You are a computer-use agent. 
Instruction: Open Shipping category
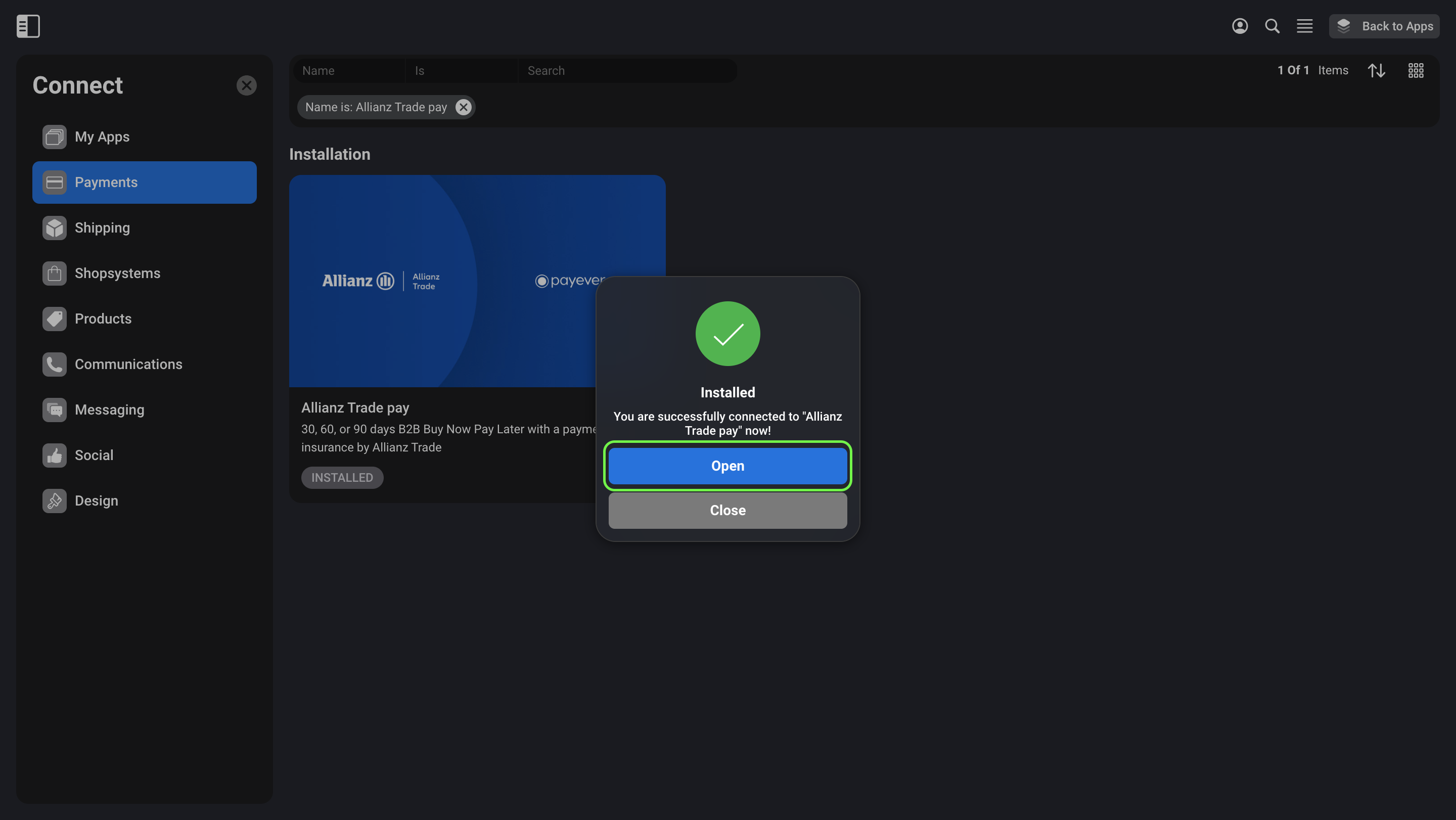[144, 227]
